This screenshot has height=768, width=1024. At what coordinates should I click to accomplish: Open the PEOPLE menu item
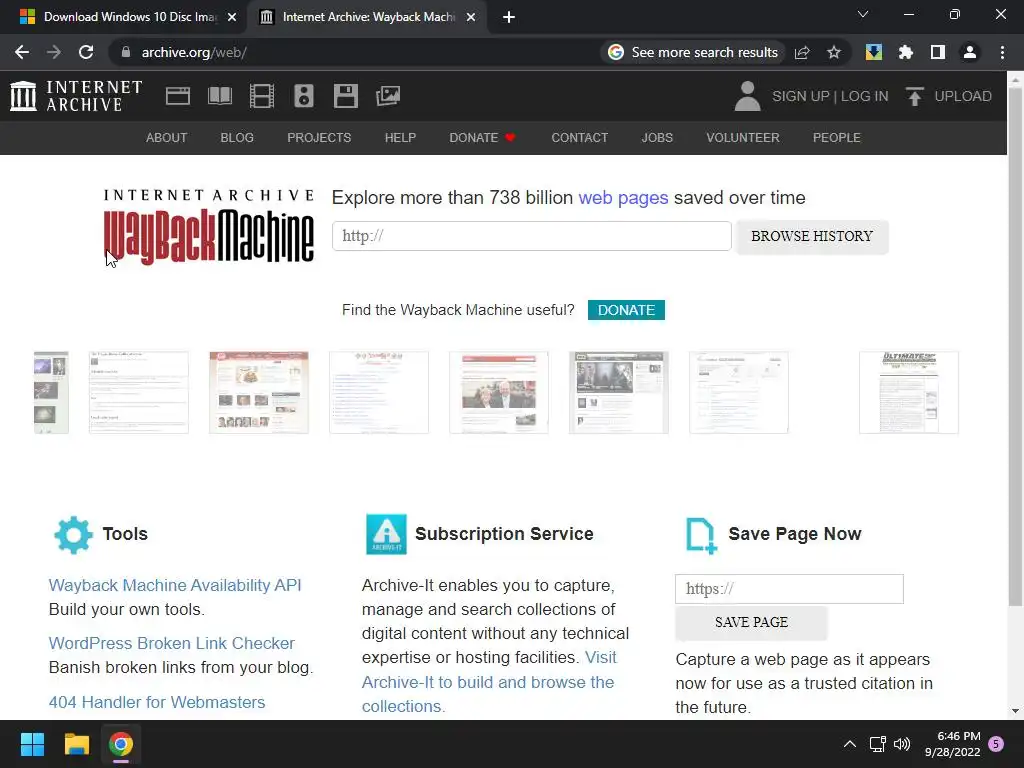837,138
